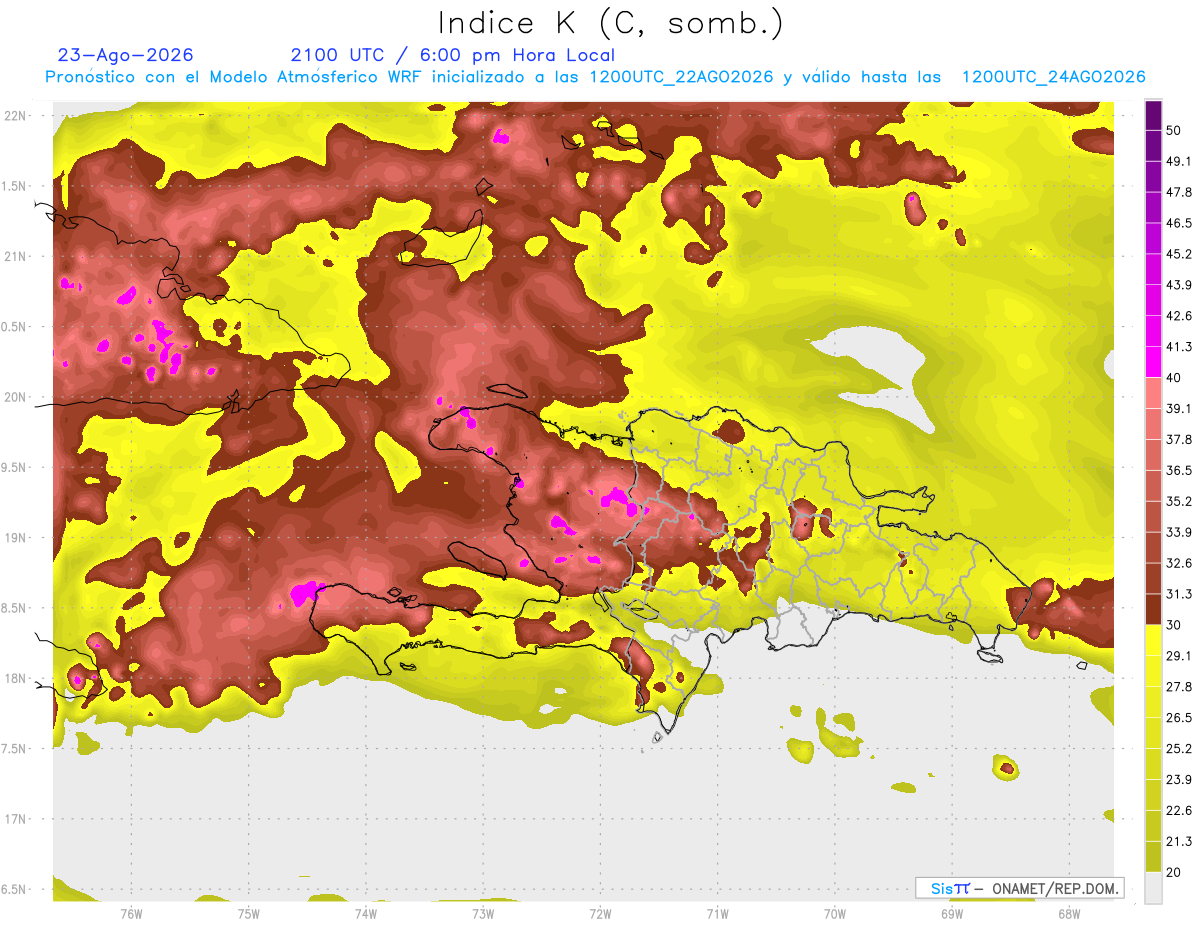
Task: Select colorbar value "47.8"
Action: (x=1178, y=192)
